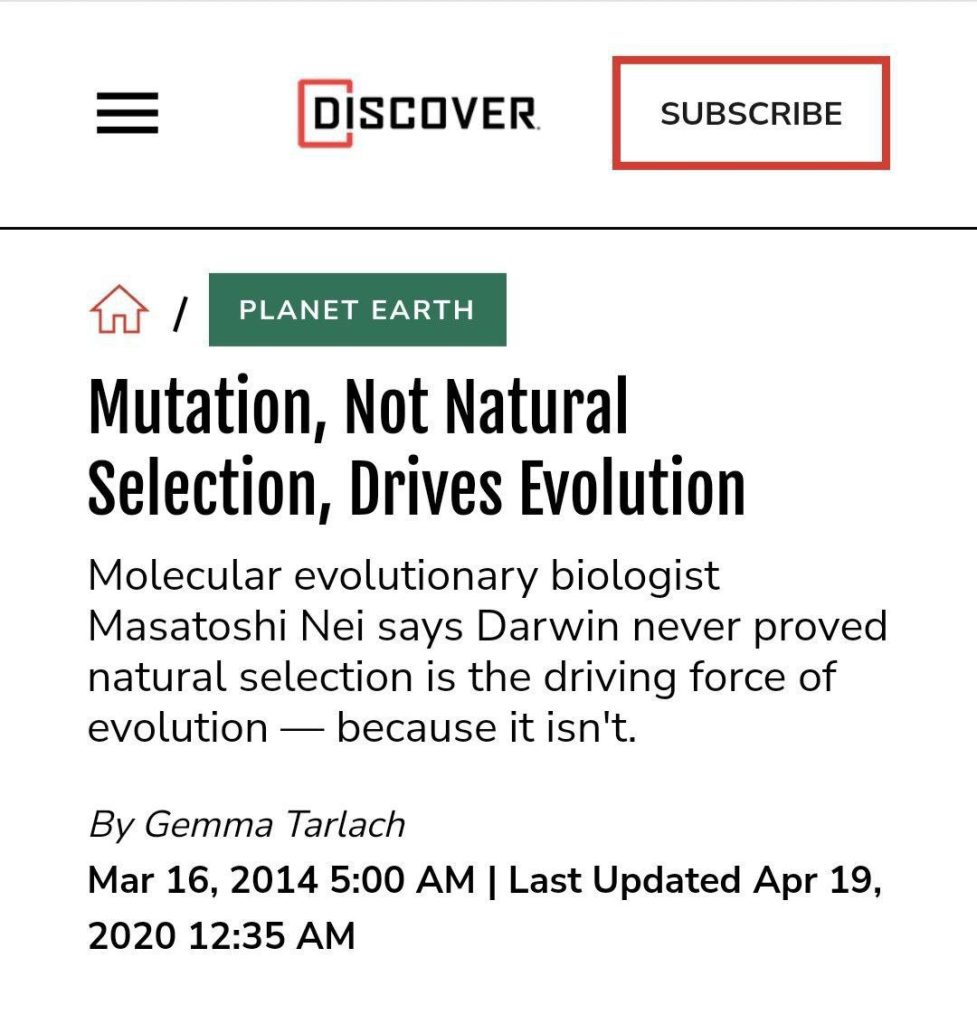This screenshot has height=1024, width=977.
Task: Click the Discover magazine logo
Action: pyautogui.click(x=419, y=113)
